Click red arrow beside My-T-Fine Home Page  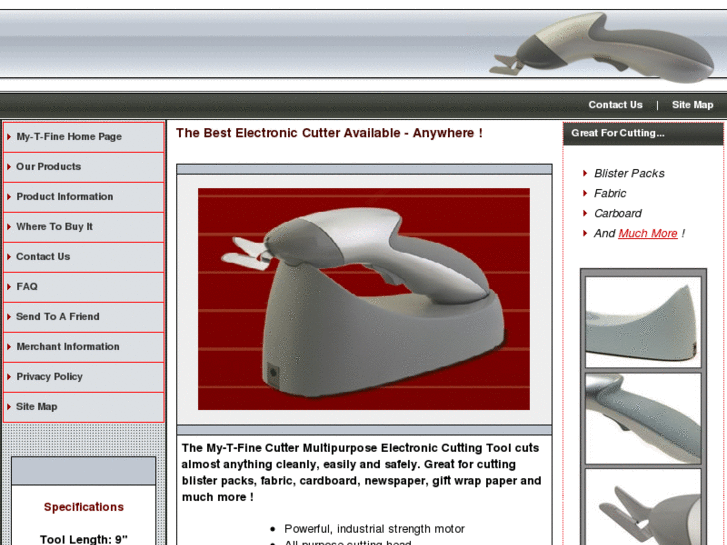9,137
